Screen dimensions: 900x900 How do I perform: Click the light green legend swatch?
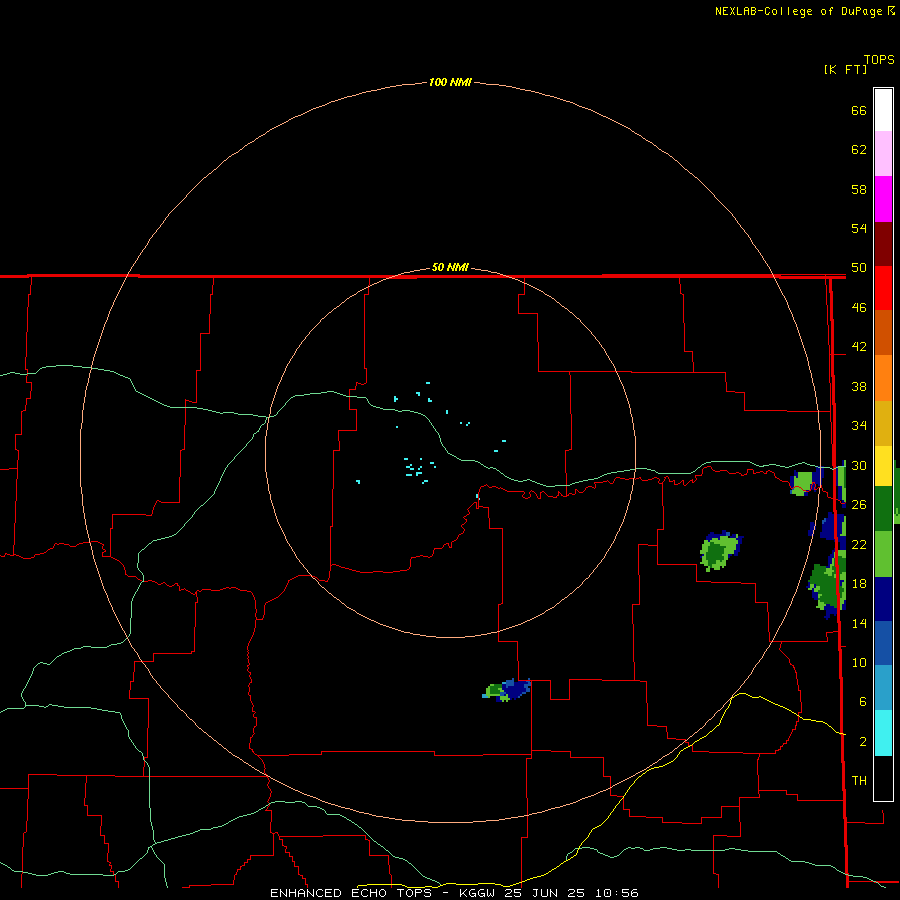(x=883, y=554)
